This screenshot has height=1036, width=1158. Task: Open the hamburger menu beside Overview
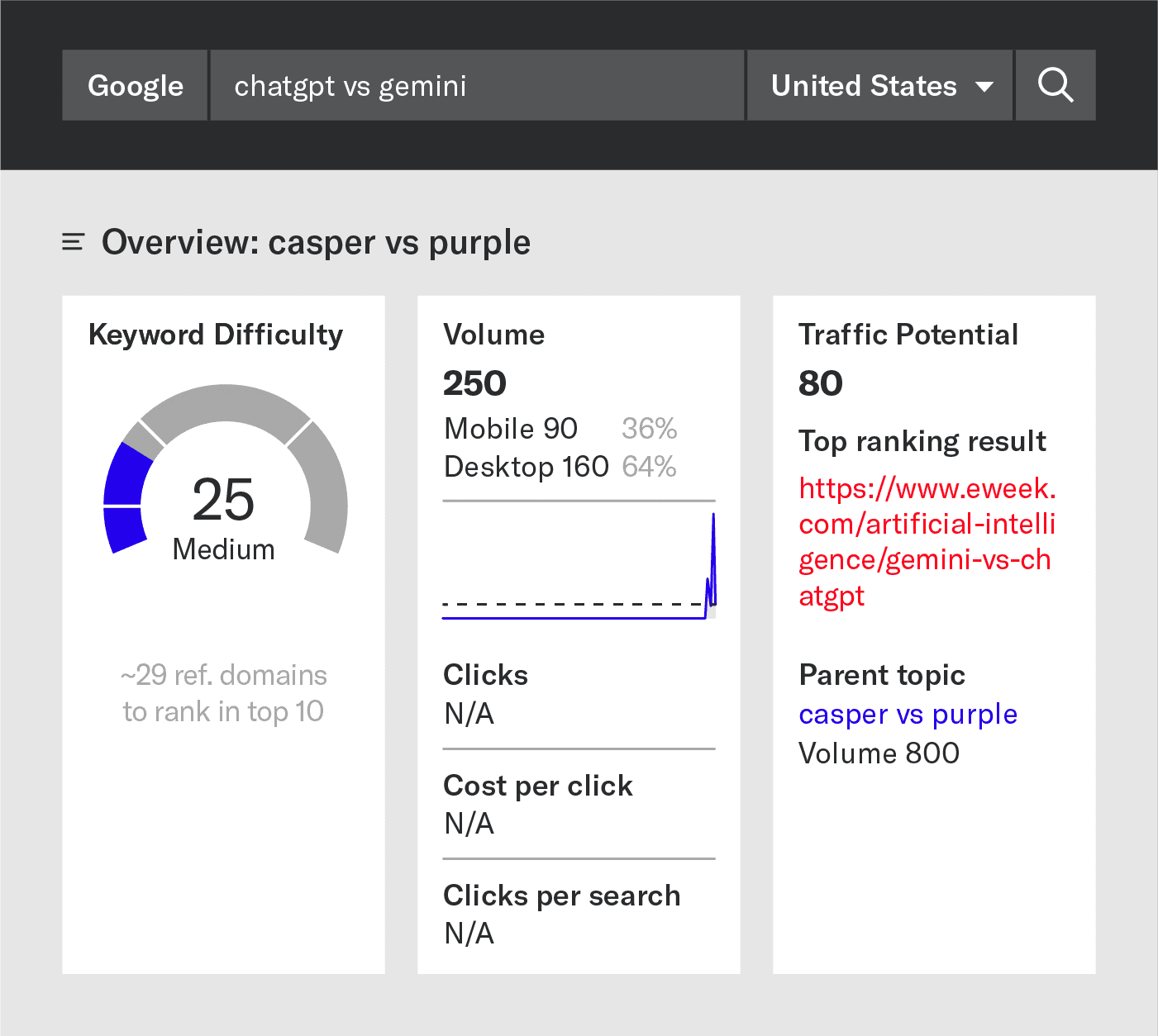(74, 242)
